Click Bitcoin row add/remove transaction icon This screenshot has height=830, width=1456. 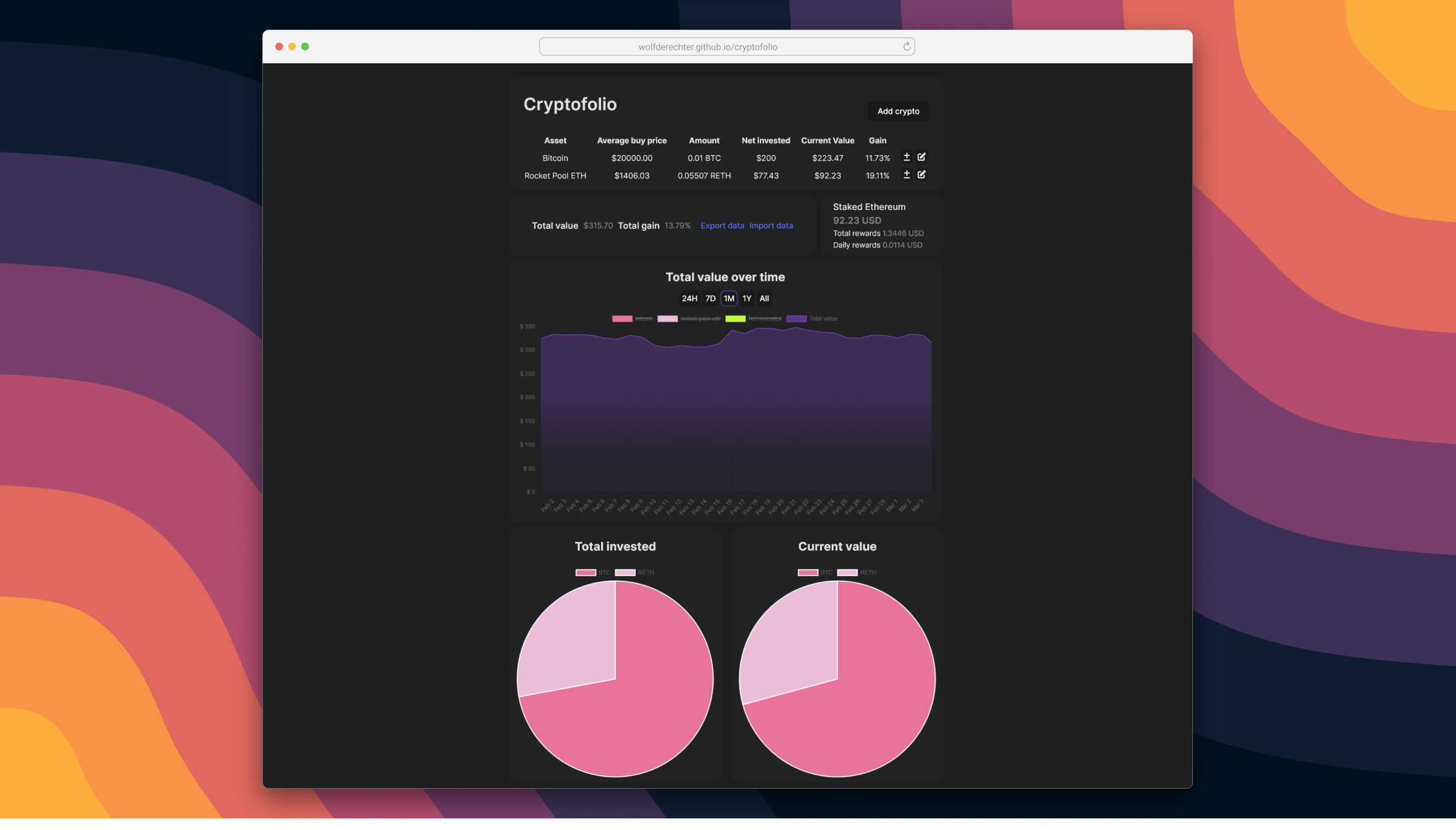point(906,157)
